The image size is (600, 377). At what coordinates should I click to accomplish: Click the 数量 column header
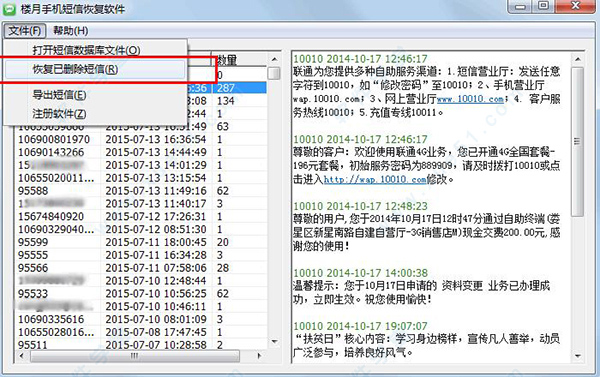[239, 60]
